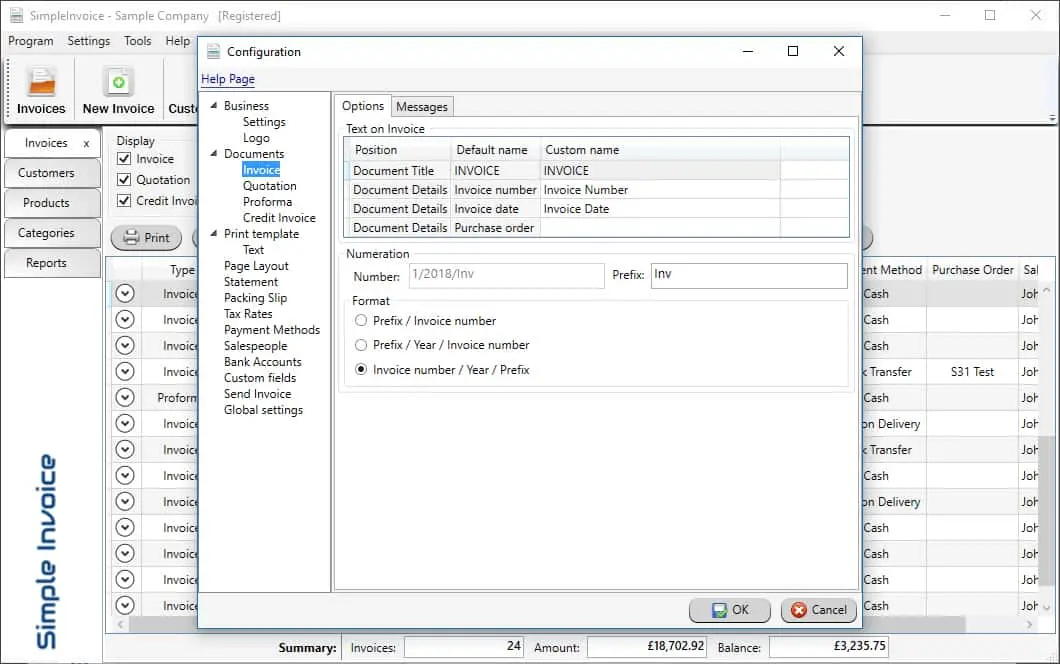This screenshot has width=1060, height=664.
Task: Collapse the Documents tree node
Action: pos(214,153)
